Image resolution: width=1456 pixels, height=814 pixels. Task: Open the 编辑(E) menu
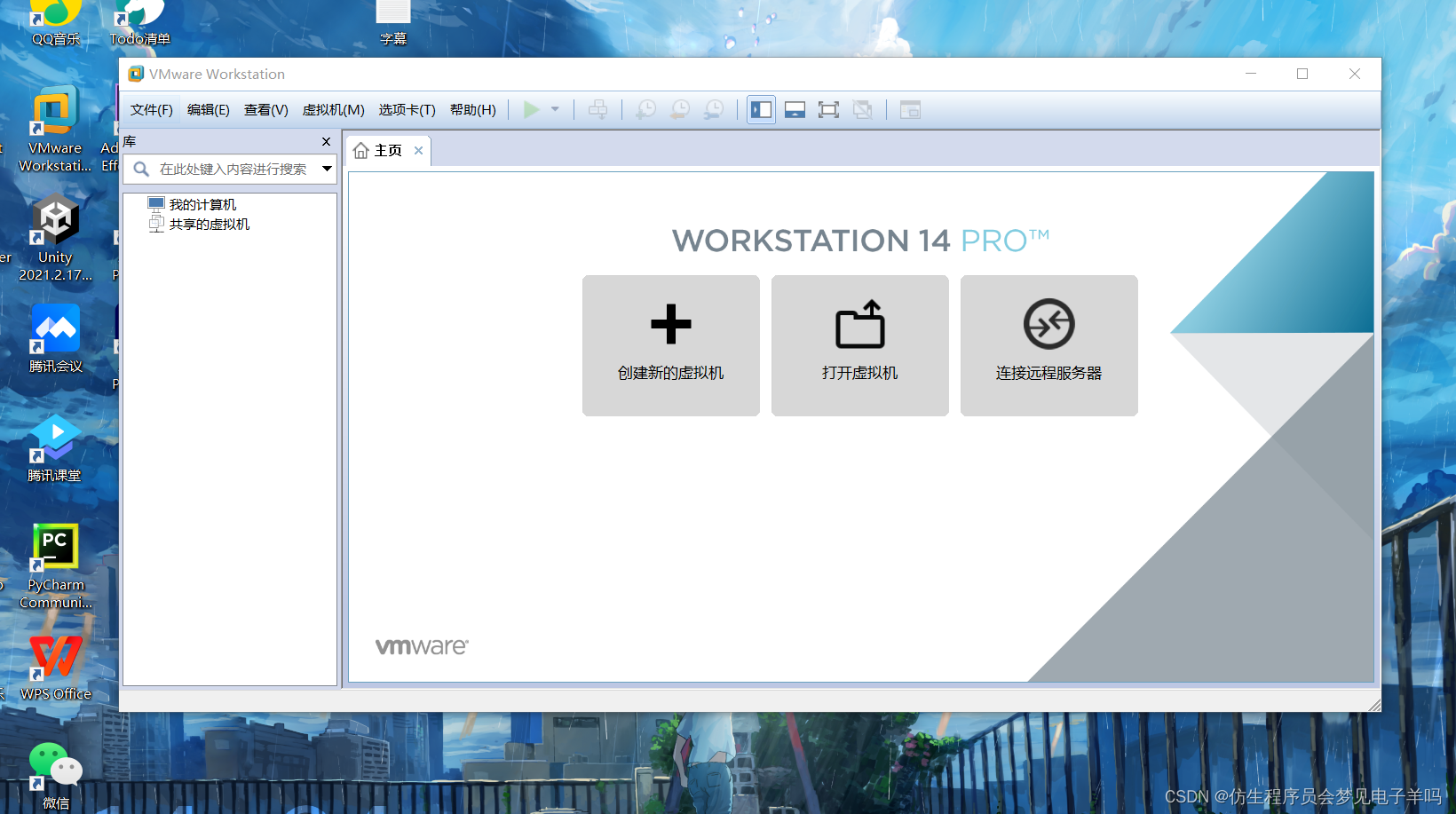pyautogui.click(x=209, y=110)
